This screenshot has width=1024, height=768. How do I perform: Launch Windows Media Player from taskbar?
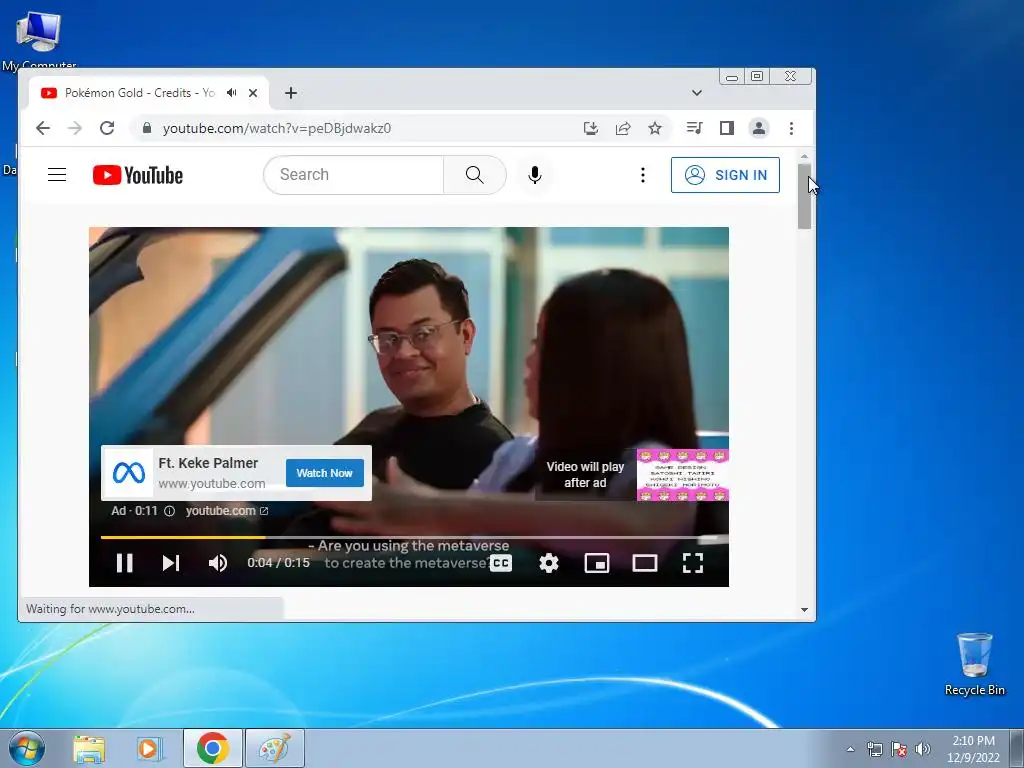pyautogui.click(x=150, y=748)
